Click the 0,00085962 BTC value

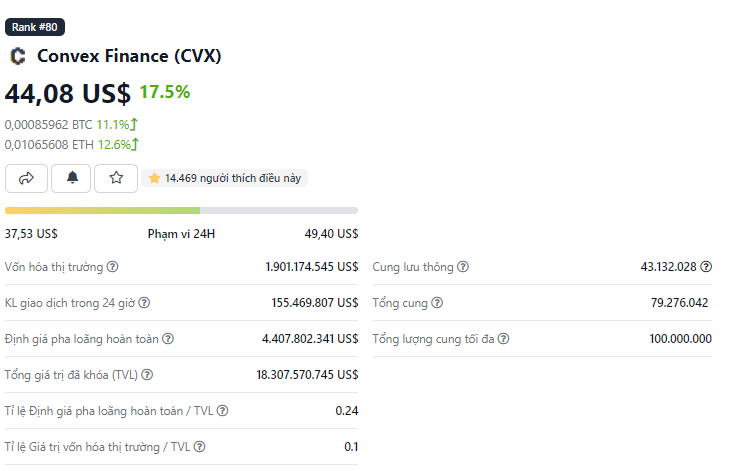(x=49, y=124)
